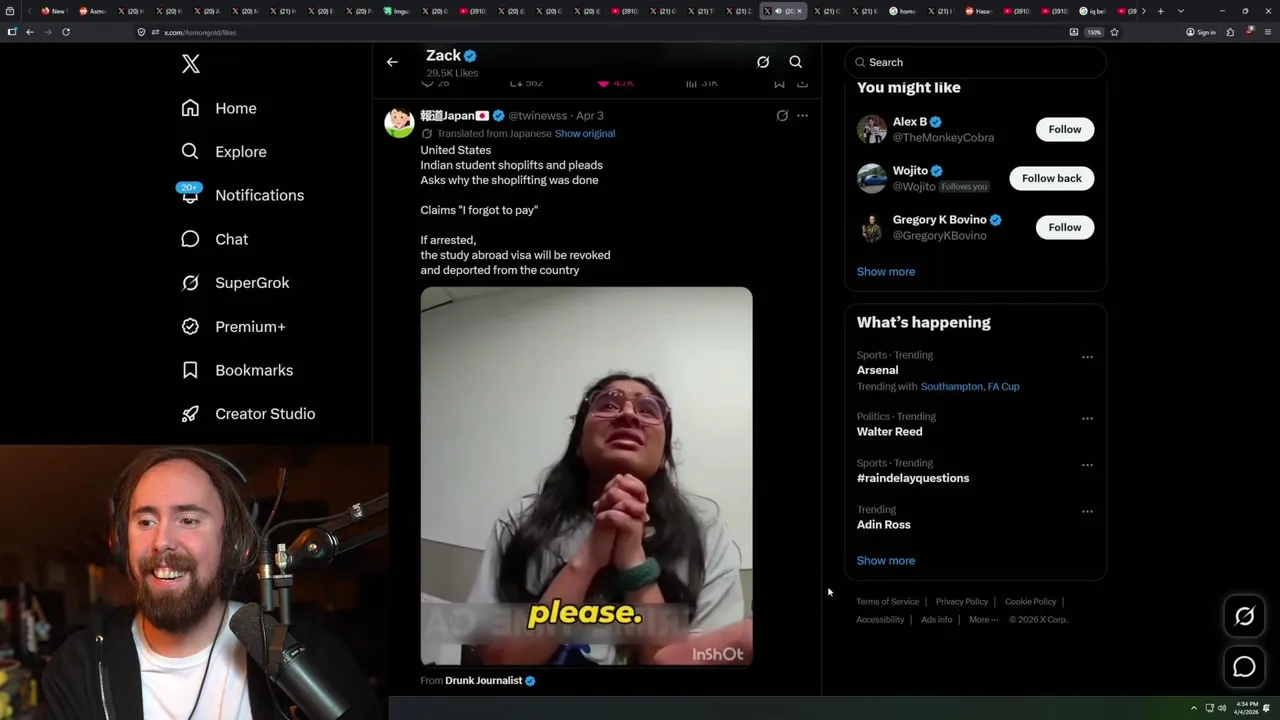Click the Grok icon in profile header
This screenshot has width=1280, height=720.
pos(763,62)
